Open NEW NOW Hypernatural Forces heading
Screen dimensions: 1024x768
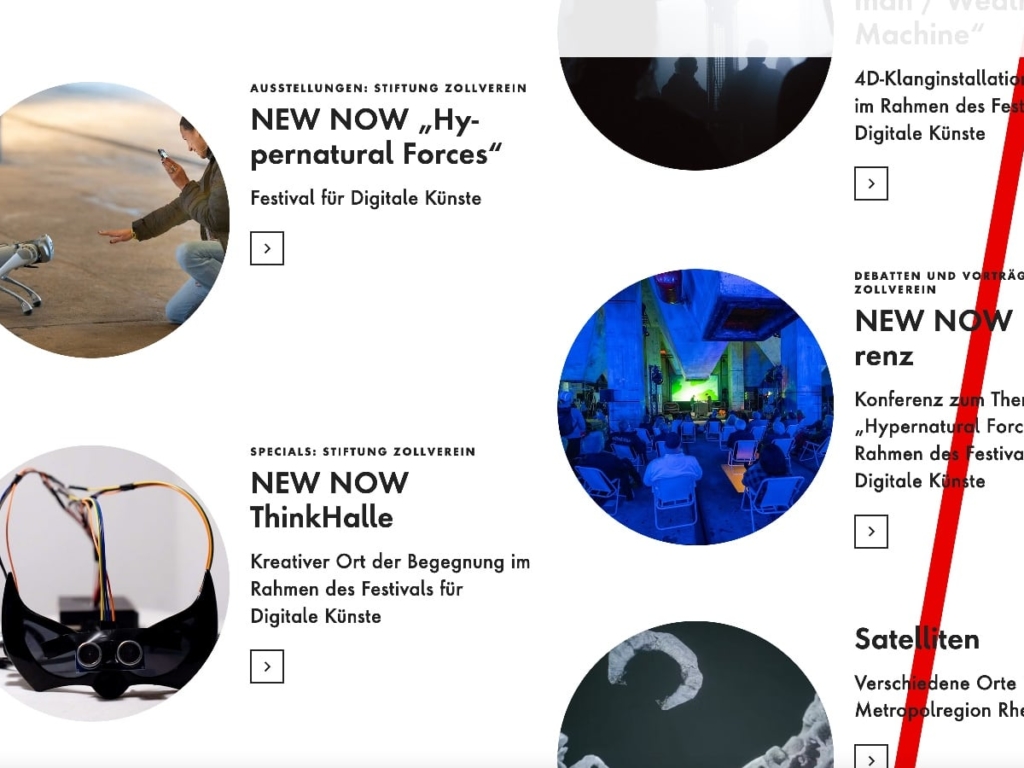[376, 137]
